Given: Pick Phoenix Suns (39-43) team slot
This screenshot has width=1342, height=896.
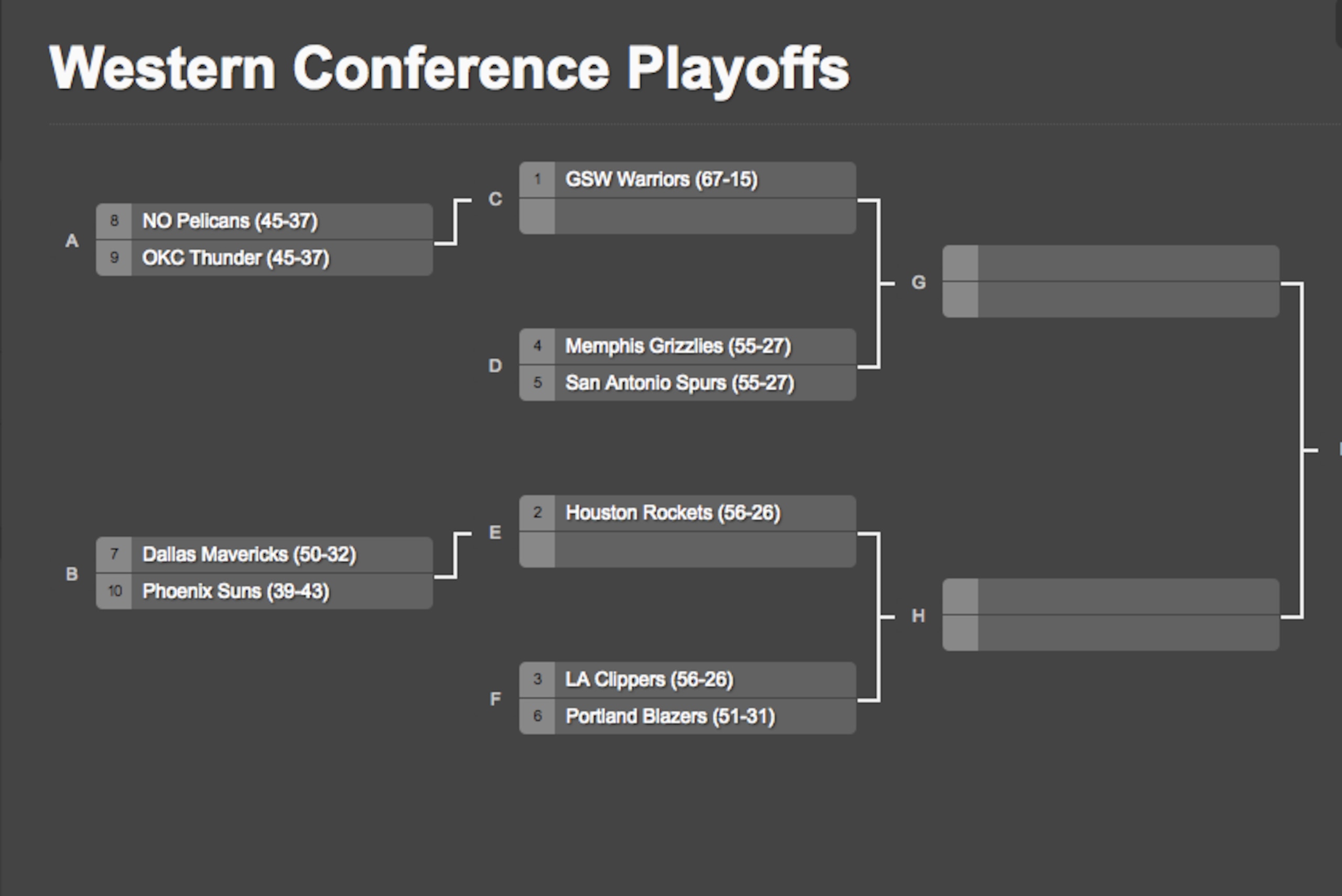Looking at the screenshot, I should pyautogui.click(x=264, y=591).
